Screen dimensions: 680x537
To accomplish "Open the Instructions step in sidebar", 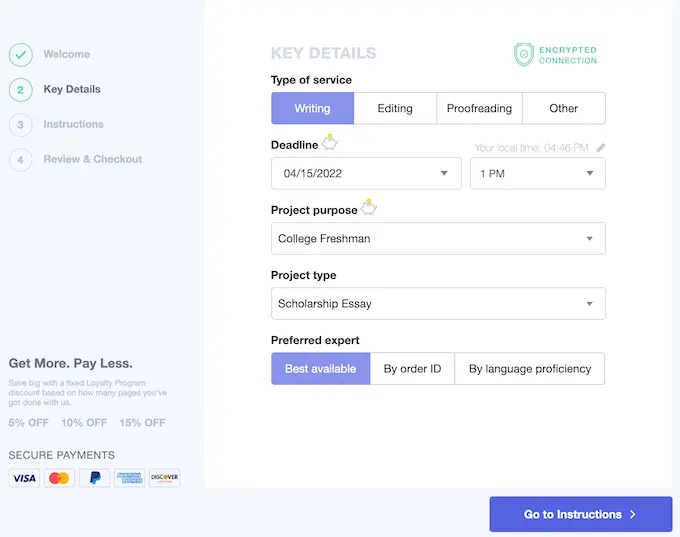I will (73, 124).
